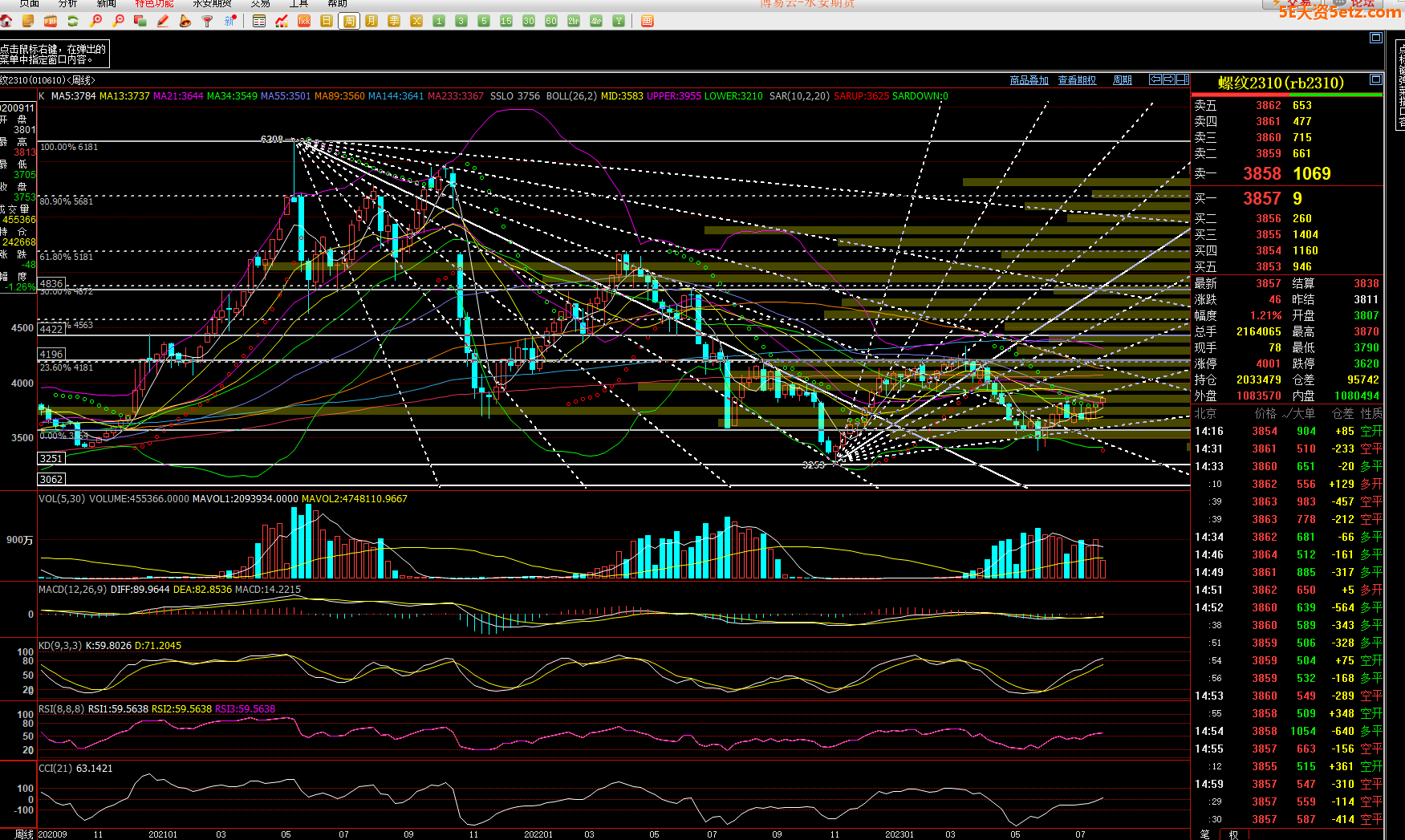1405x840 pixels.
Task: Click the green refresh icon
Action: (72, 21)
